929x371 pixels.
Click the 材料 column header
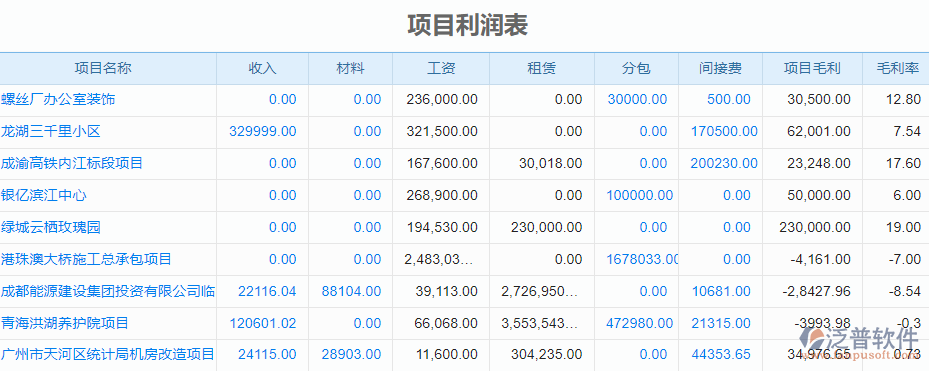point(351,69)
